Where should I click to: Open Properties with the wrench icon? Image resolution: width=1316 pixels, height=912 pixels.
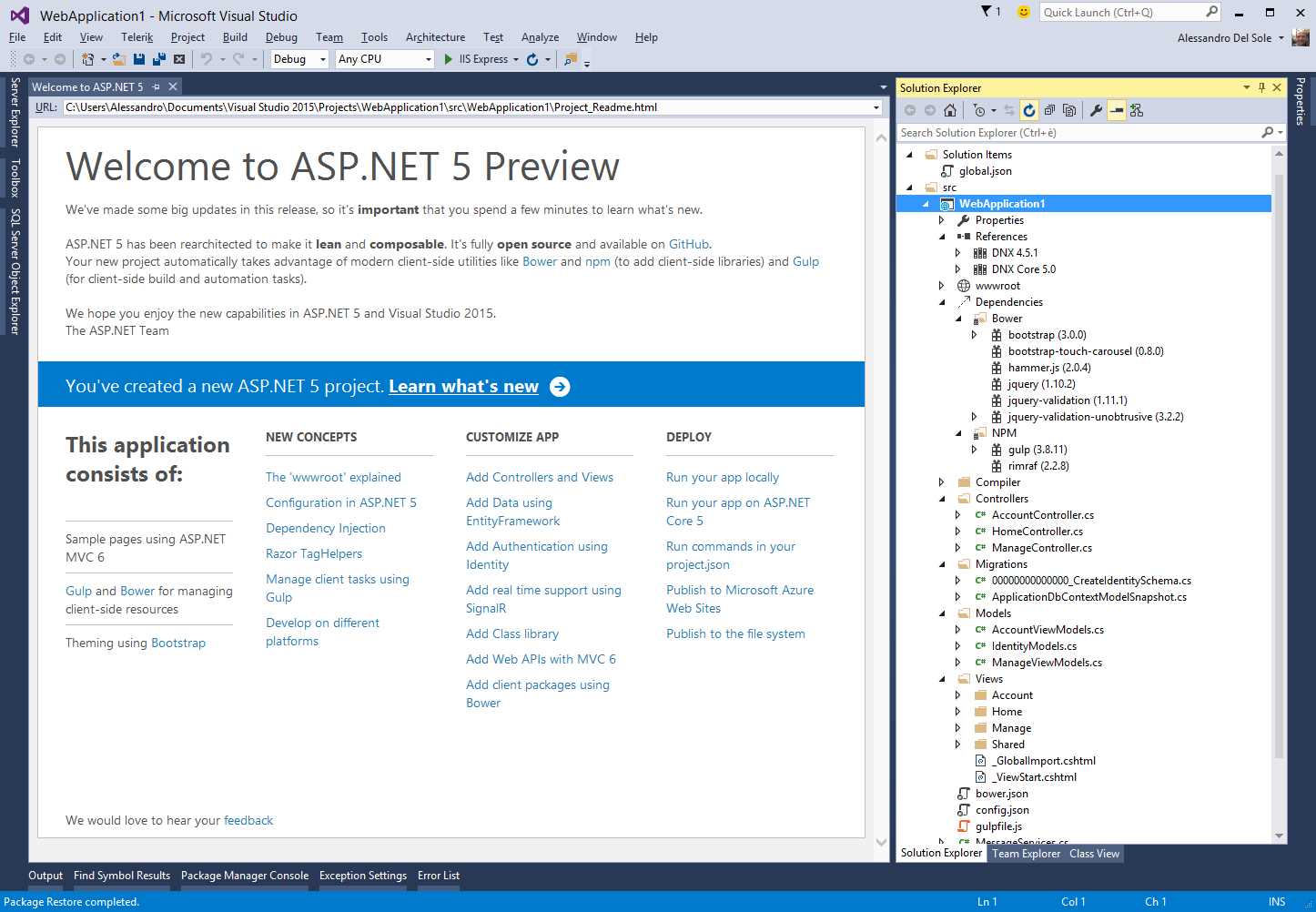pos(1096,110)
